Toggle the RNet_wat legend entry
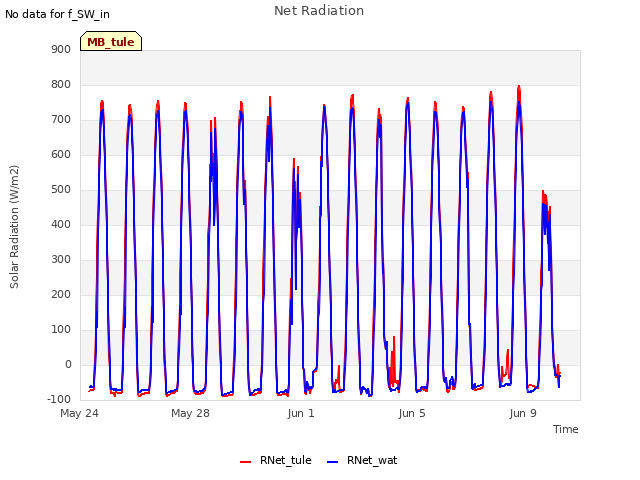640x480 pixels. tap(362, 460)
